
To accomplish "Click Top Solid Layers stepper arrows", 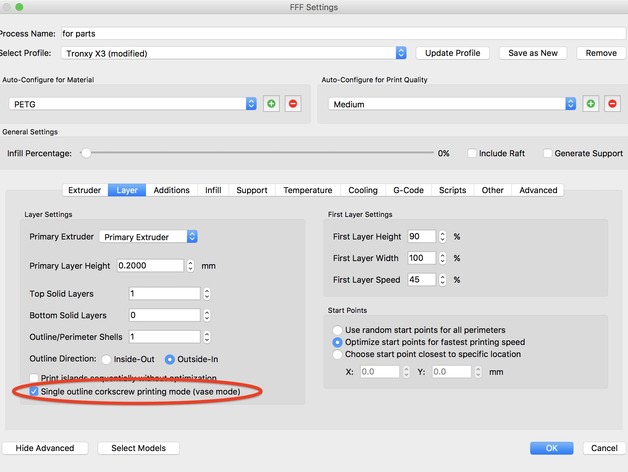I will click(x=207, y=294).
